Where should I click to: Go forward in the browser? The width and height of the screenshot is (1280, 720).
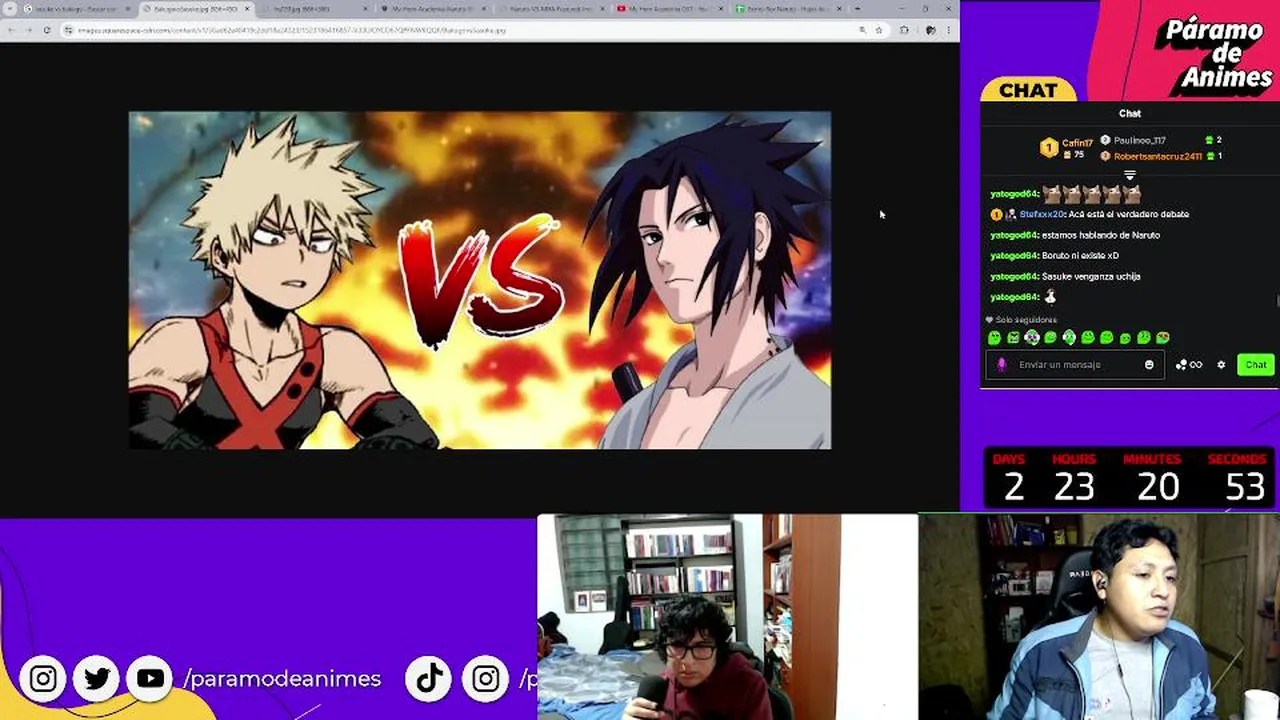point(27,30)
